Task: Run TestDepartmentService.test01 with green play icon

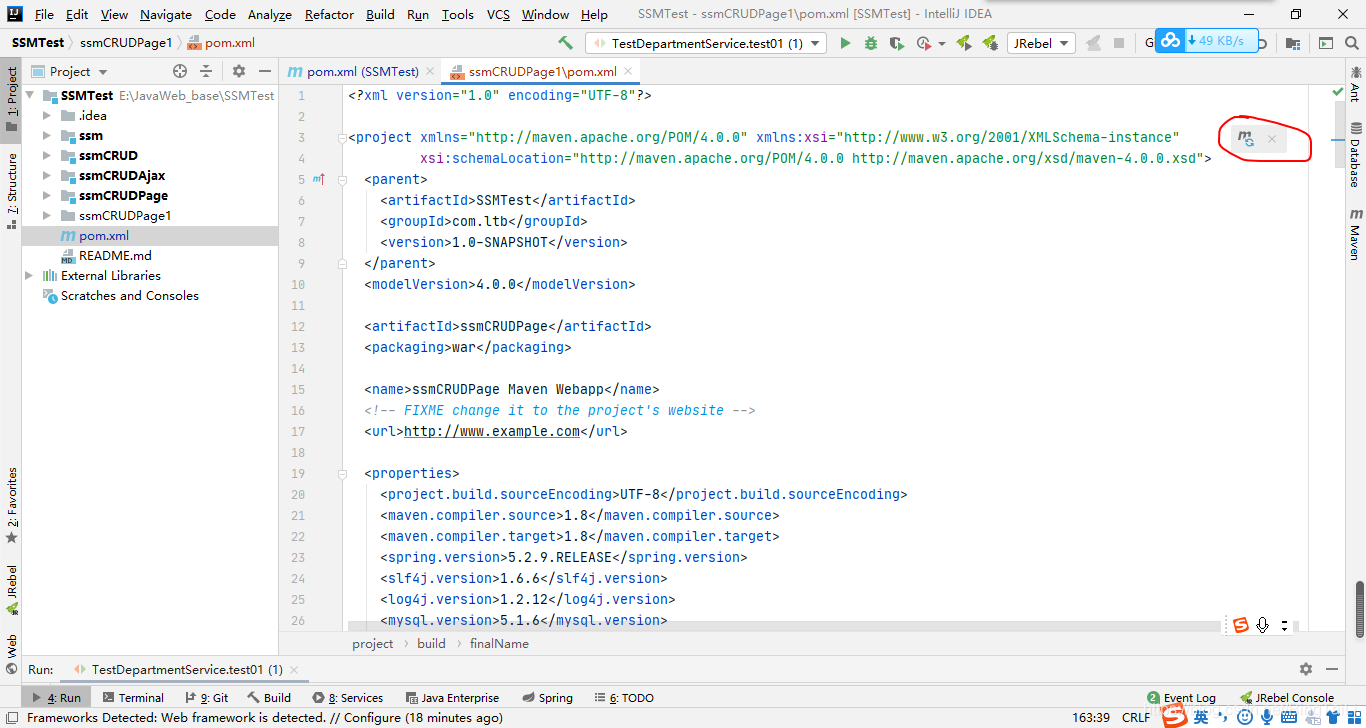Action: [x=845, y=43]
